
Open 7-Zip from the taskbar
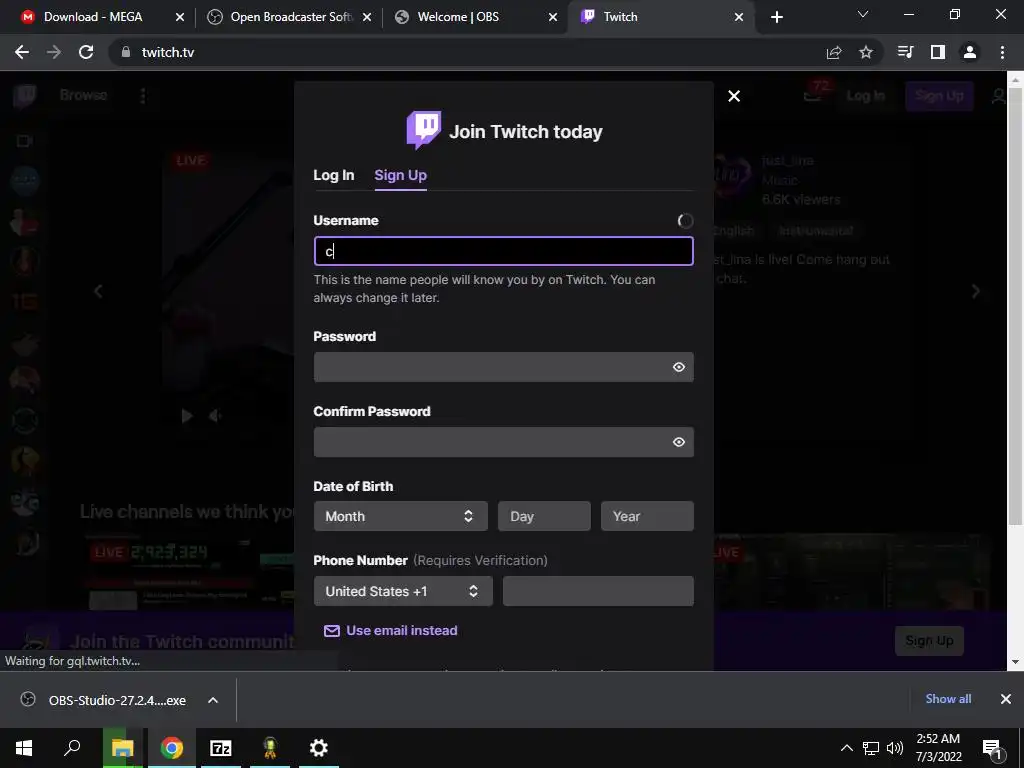coord(221,748)
